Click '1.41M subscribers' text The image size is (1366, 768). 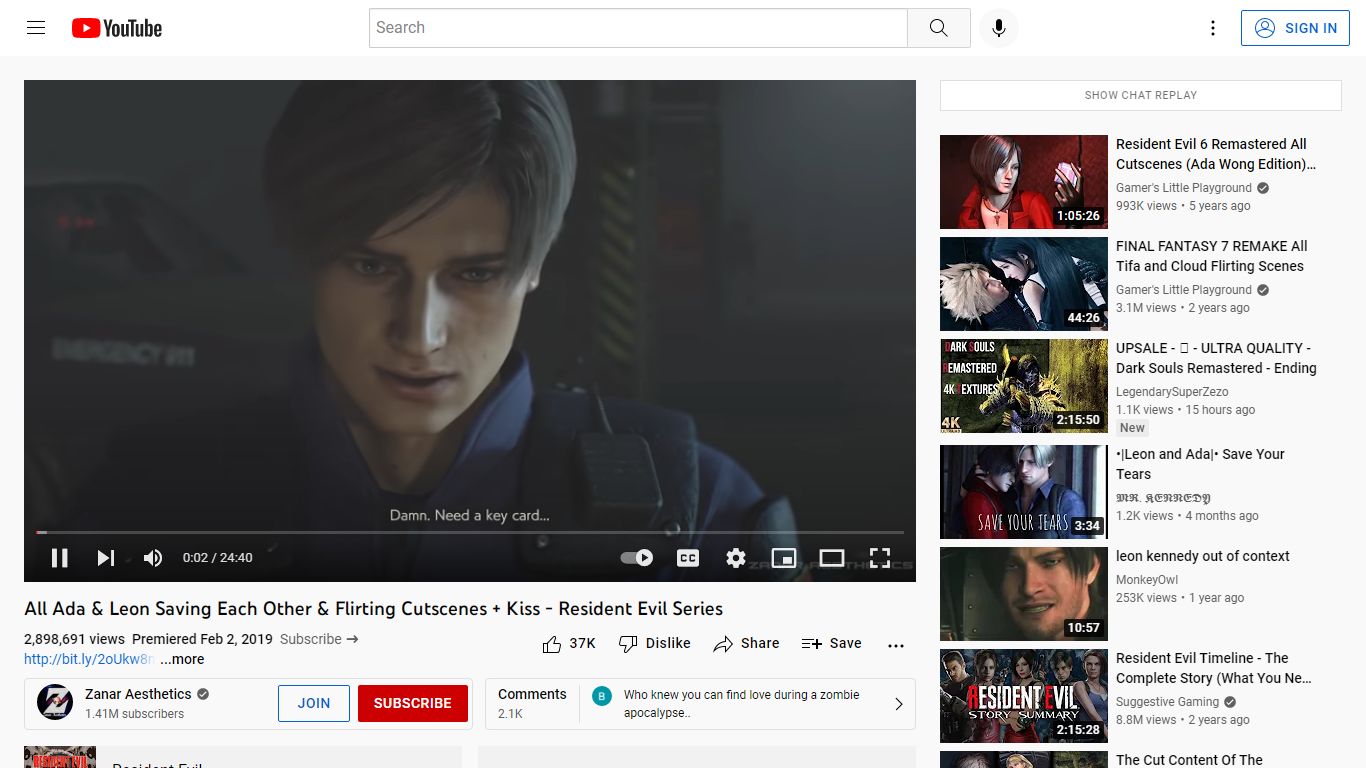135,714
